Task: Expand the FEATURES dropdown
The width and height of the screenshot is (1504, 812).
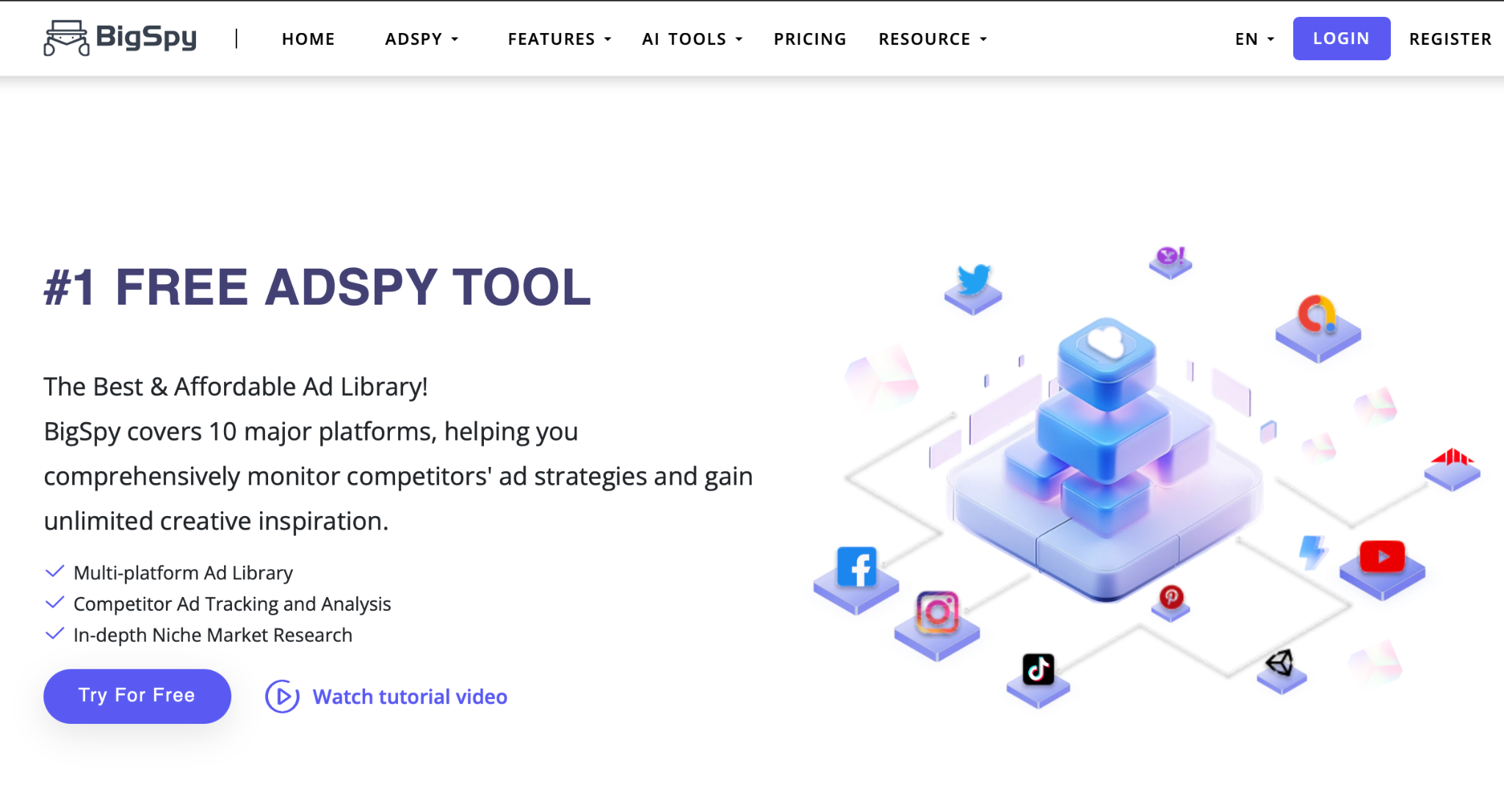Action: click(558, 39)
